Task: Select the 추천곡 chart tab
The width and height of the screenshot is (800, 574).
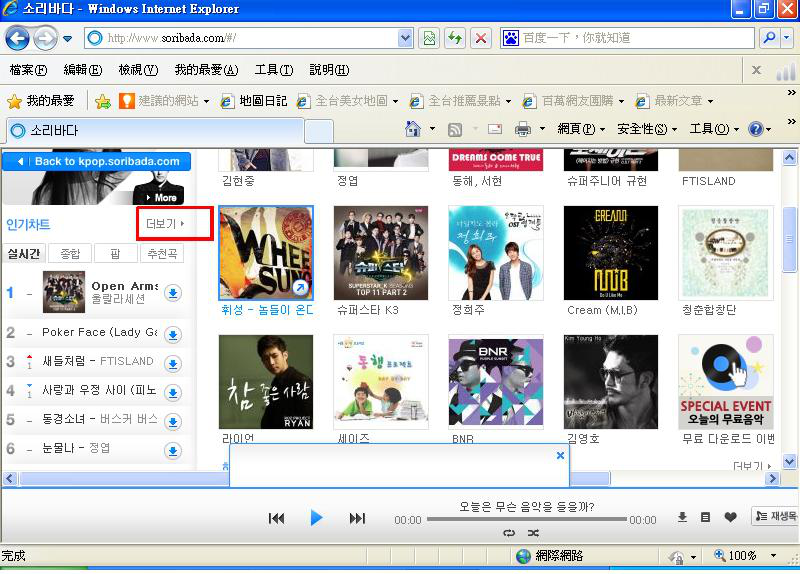Action: [162, 254]
